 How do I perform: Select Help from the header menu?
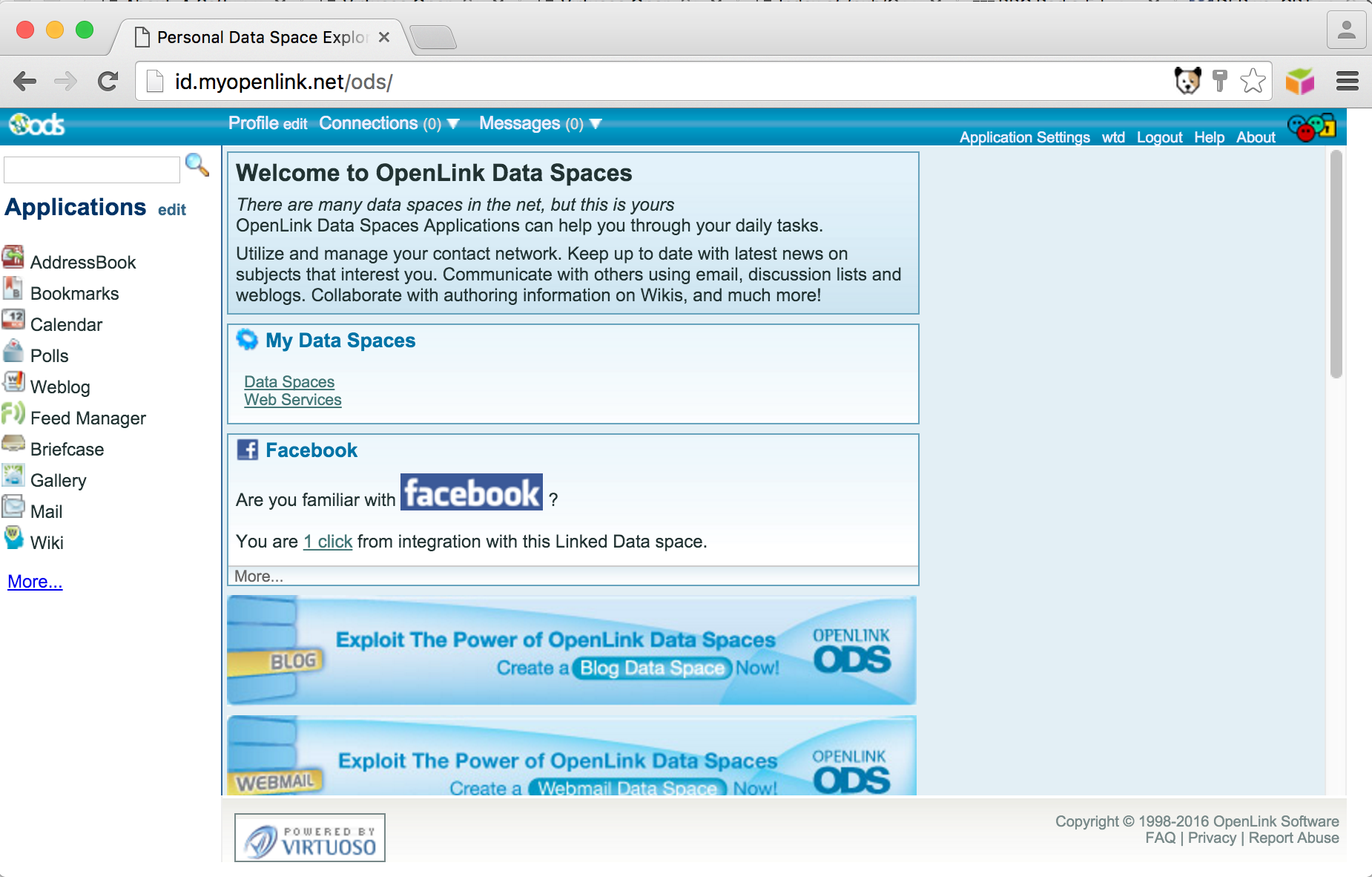point(1209,137)
